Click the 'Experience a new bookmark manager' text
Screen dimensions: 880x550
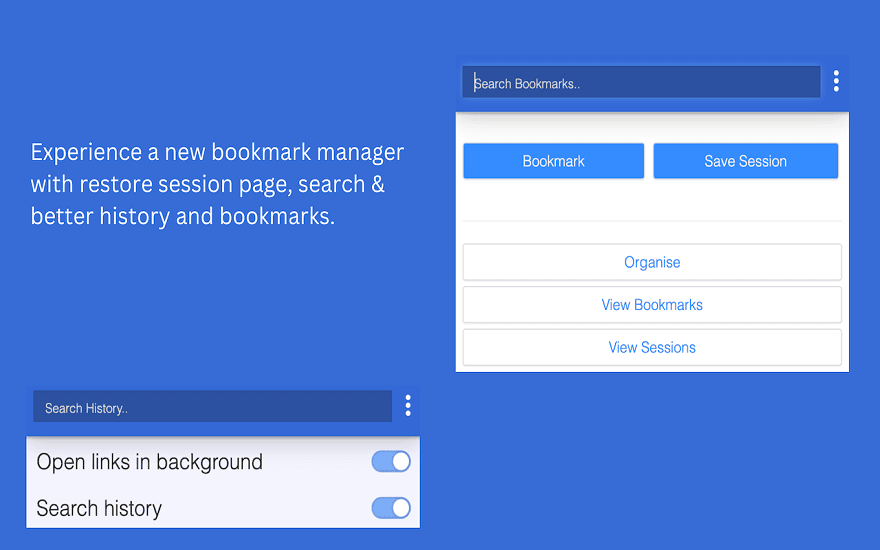click(217, 153)
